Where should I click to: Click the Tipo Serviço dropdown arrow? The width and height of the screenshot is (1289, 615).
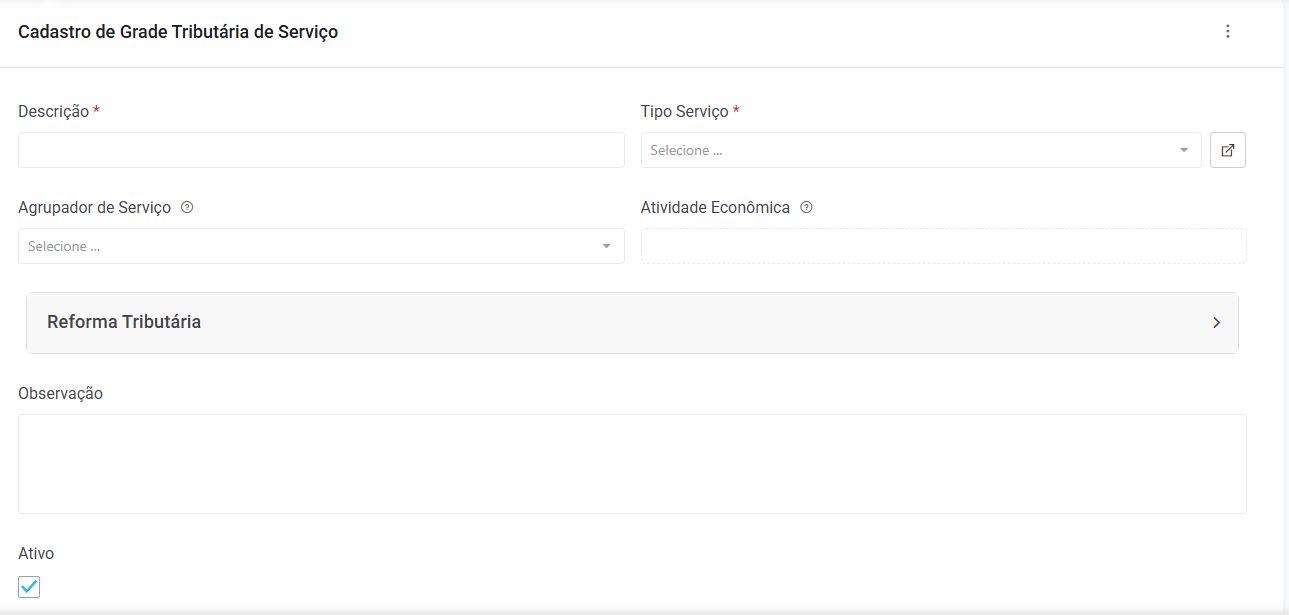[1184, 150]
